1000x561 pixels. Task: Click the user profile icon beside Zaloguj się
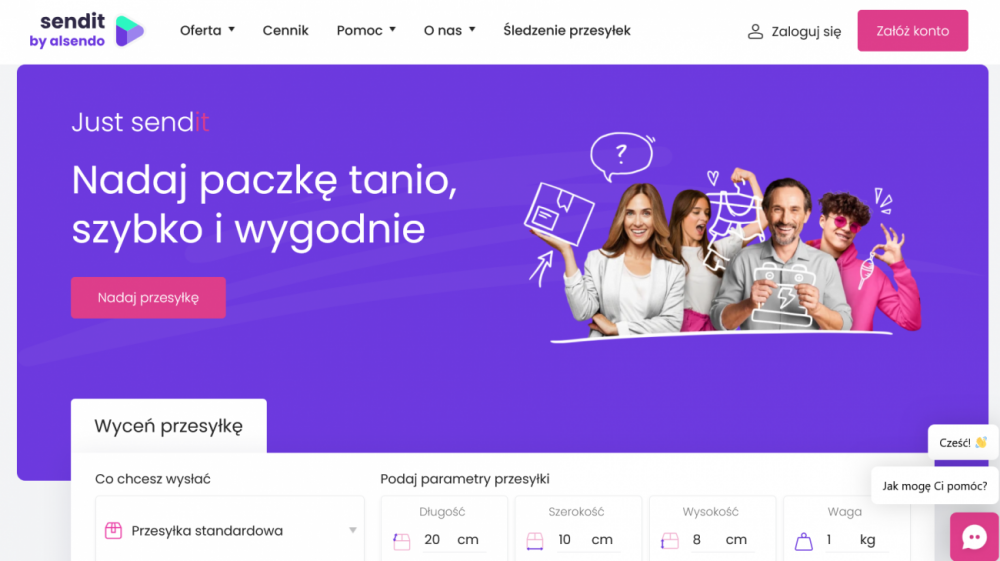click(x=755, y=31)
